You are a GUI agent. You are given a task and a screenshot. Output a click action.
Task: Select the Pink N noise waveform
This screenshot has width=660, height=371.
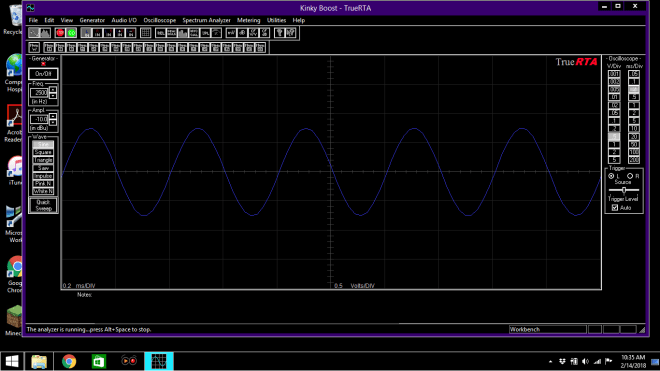click(43, 184)
